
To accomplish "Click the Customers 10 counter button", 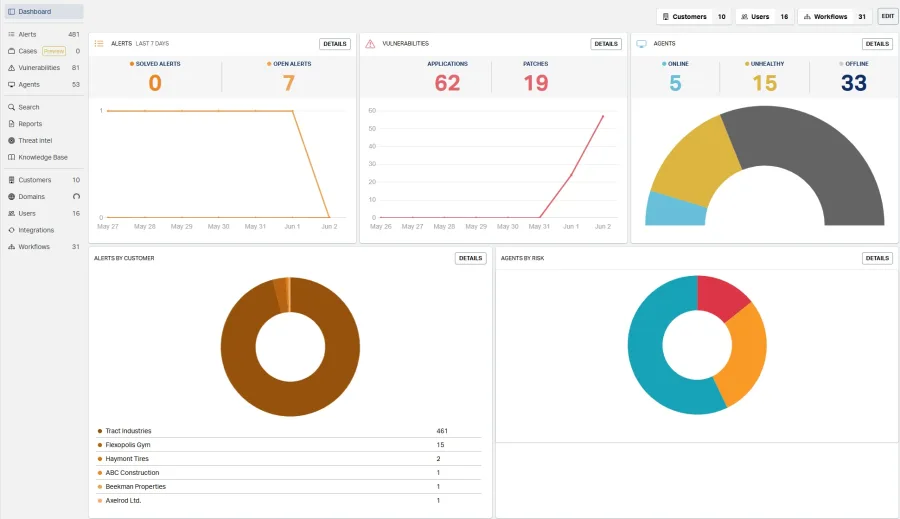I will point(693,17).
